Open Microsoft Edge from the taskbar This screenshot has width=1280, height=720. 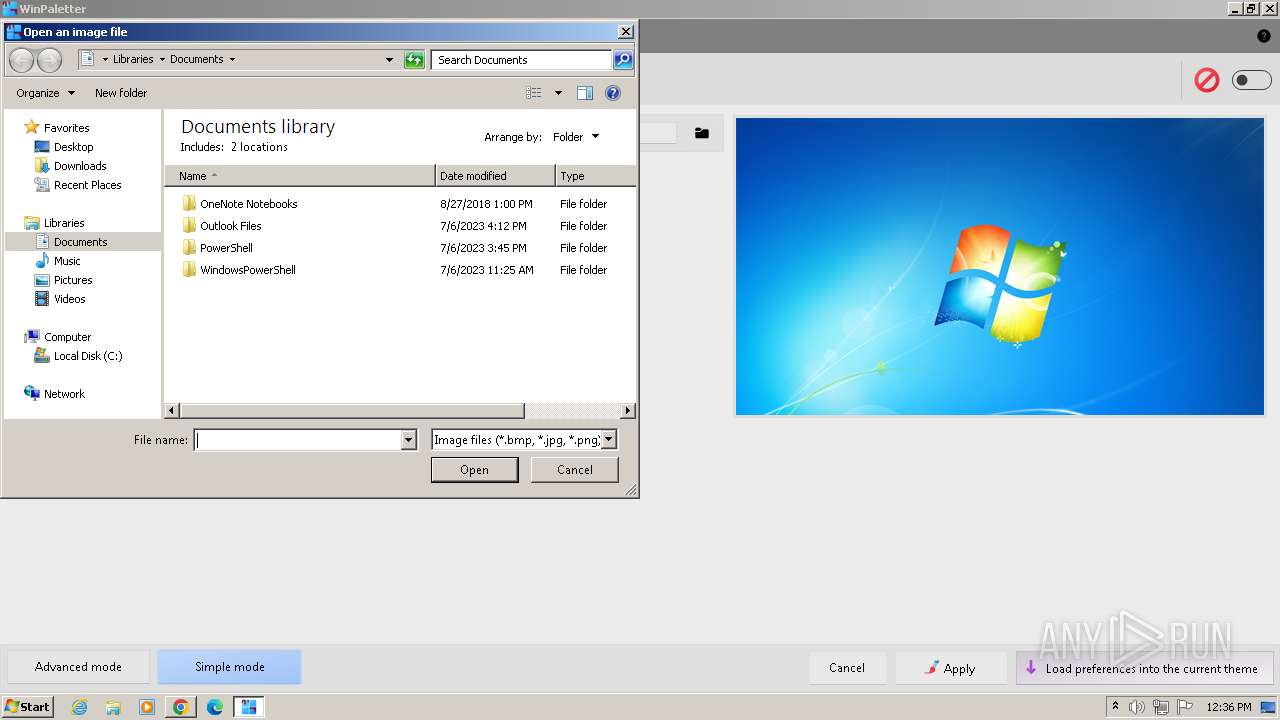coord(215,707)
